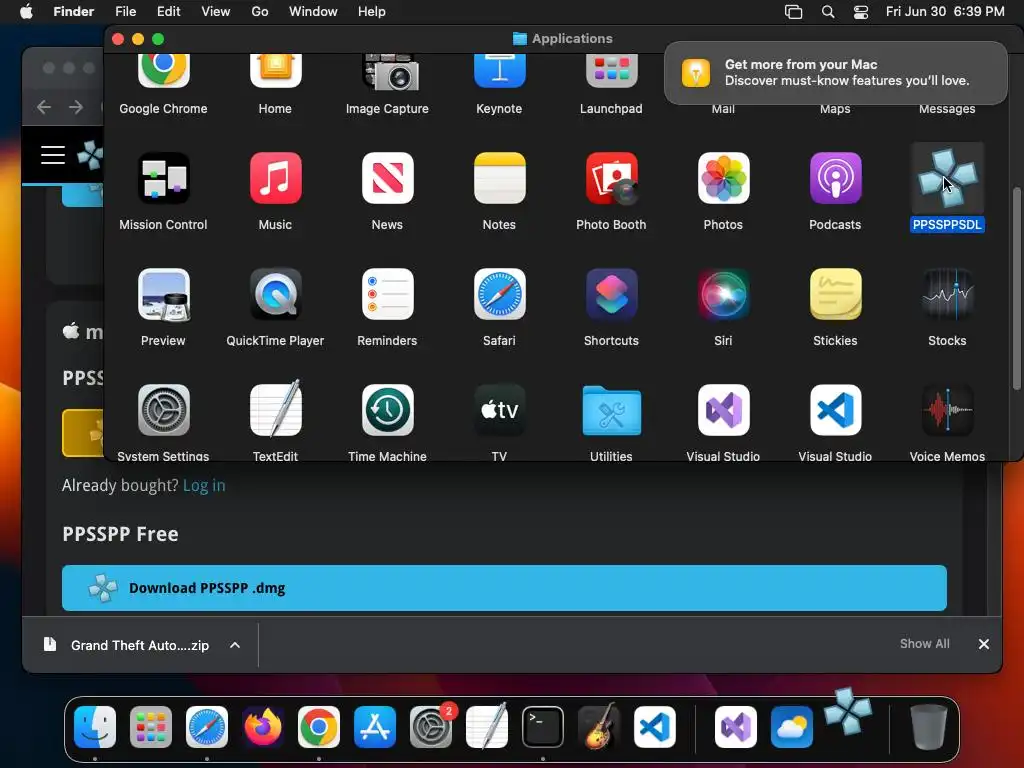Open Safari icon in Applications window

500,295
